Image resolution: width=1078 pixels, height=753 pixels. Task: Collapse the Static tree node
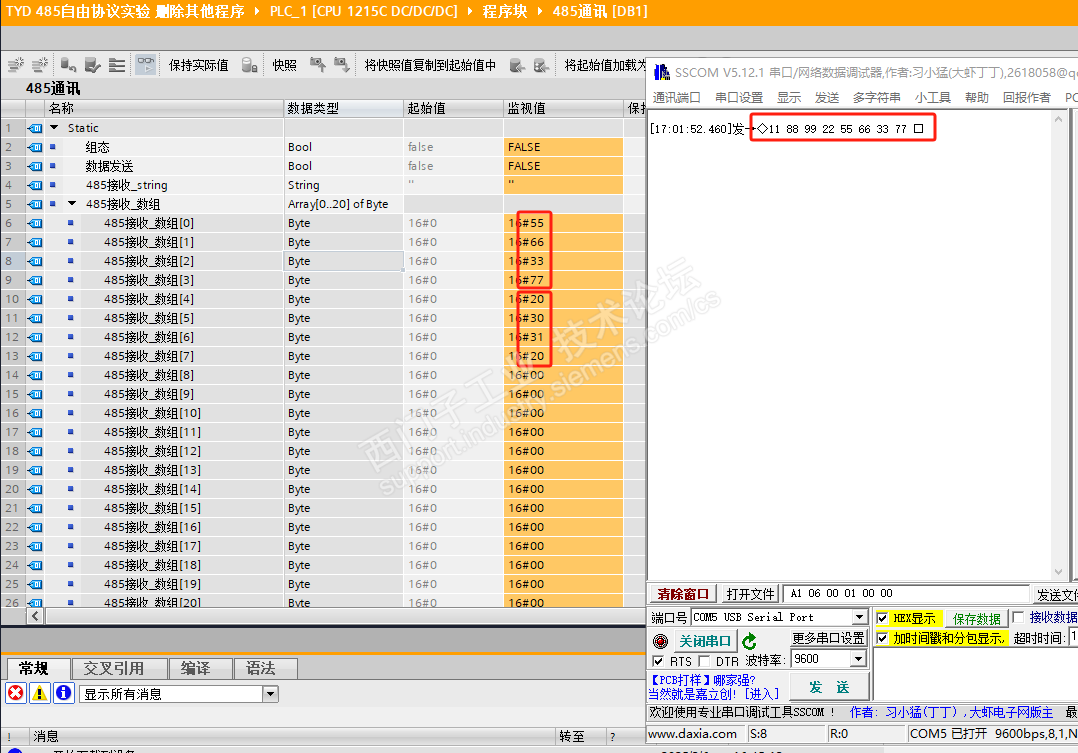[54, 127]
